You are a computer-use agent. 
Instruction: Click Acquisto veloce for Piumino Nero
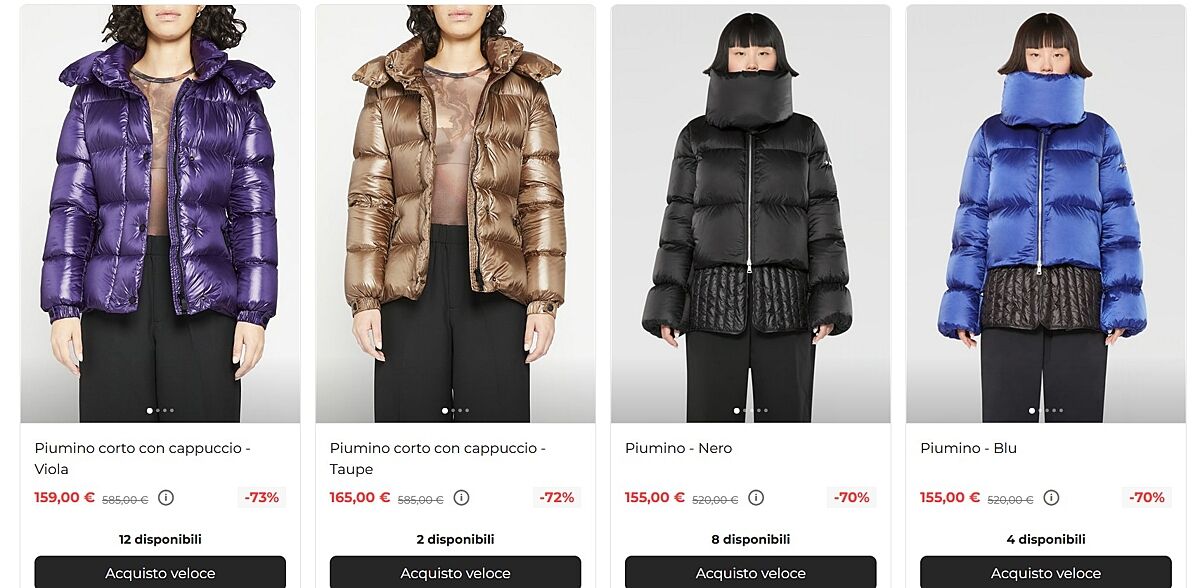[751, 573]
